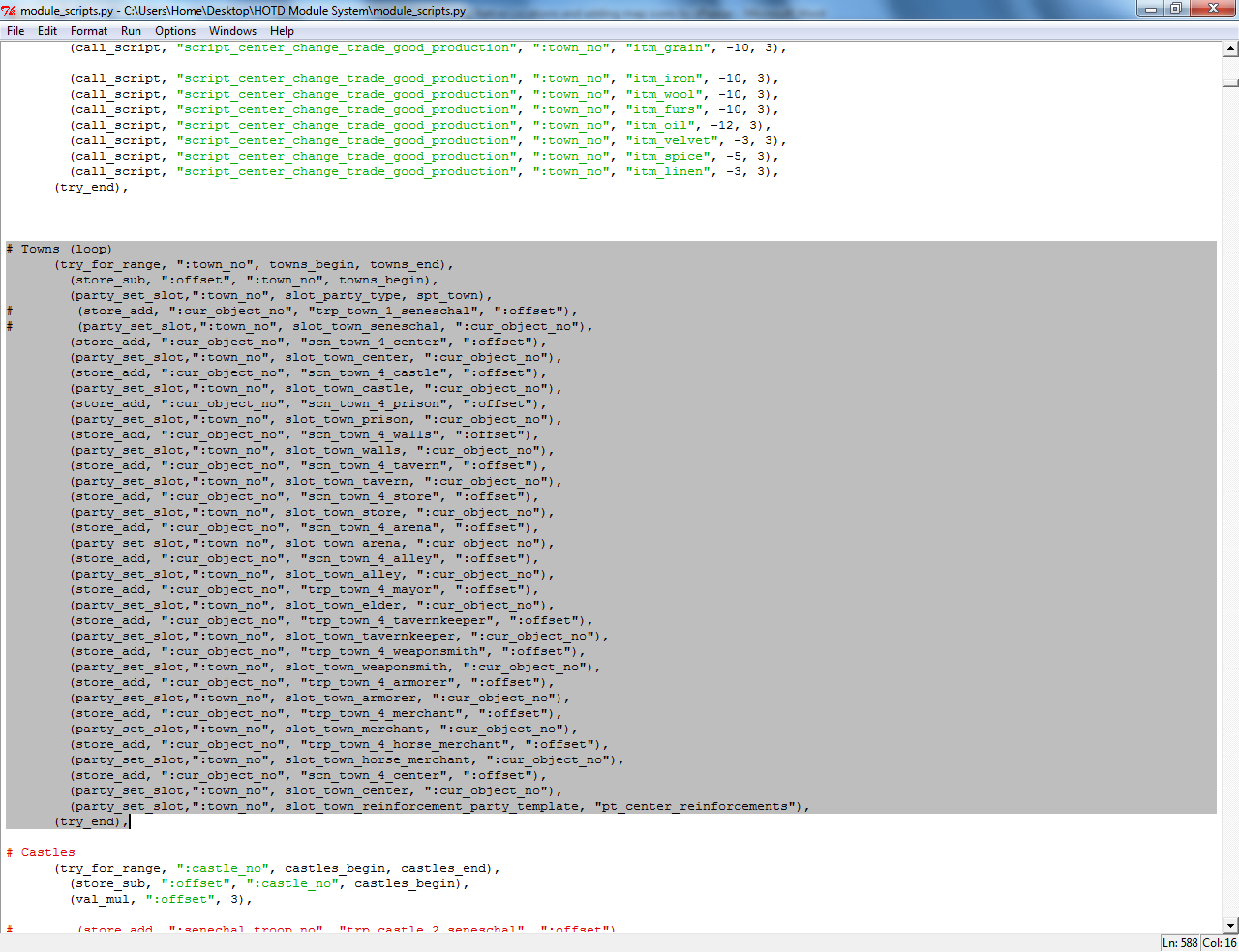The width and height of the screenshot is (1239, 952).
Task: Click towns_end in try_for_range line
Action: pos(405,264)
